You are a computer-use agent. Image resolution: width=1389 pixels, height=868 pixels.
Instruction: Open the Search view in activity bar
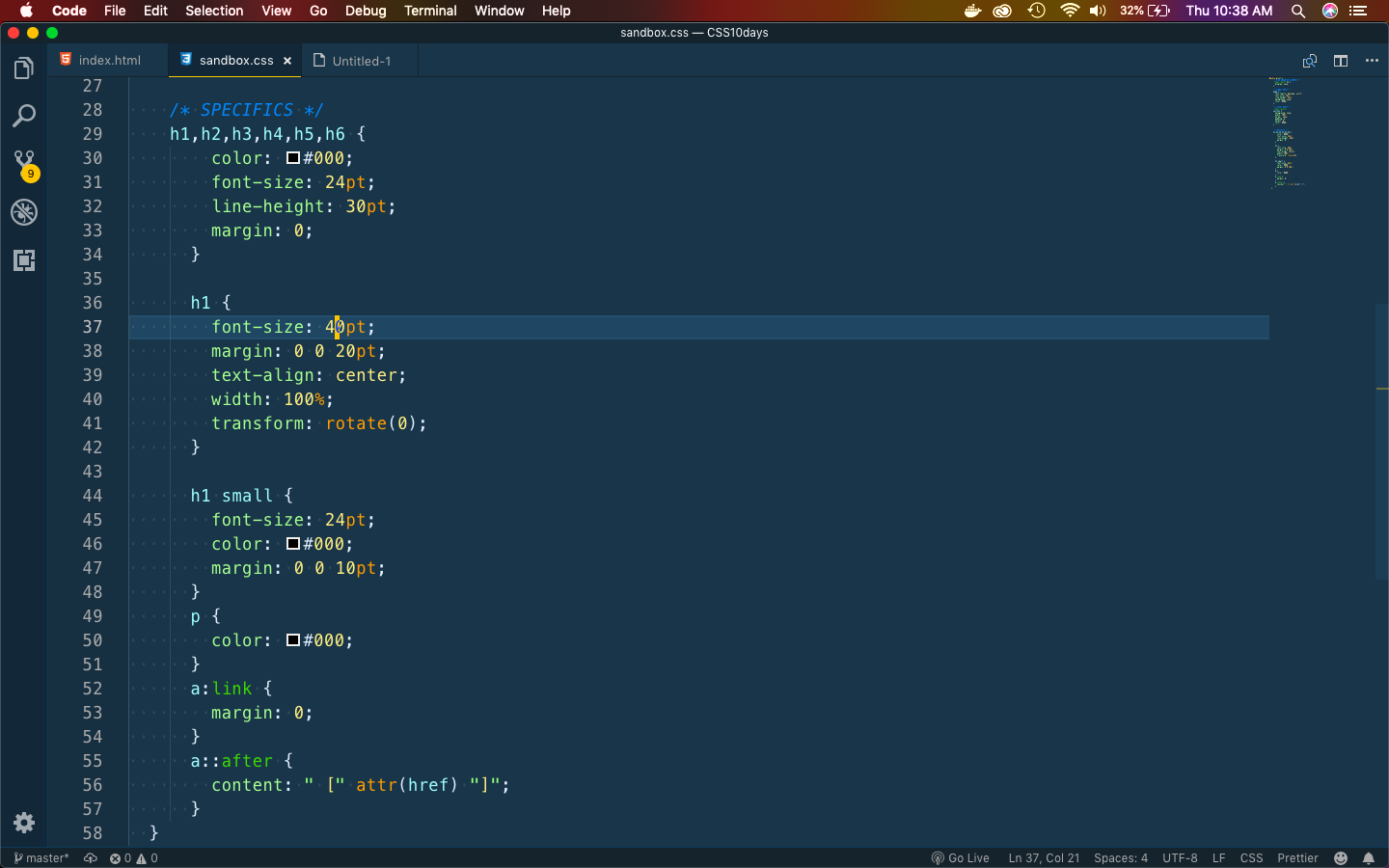point(24,117)
